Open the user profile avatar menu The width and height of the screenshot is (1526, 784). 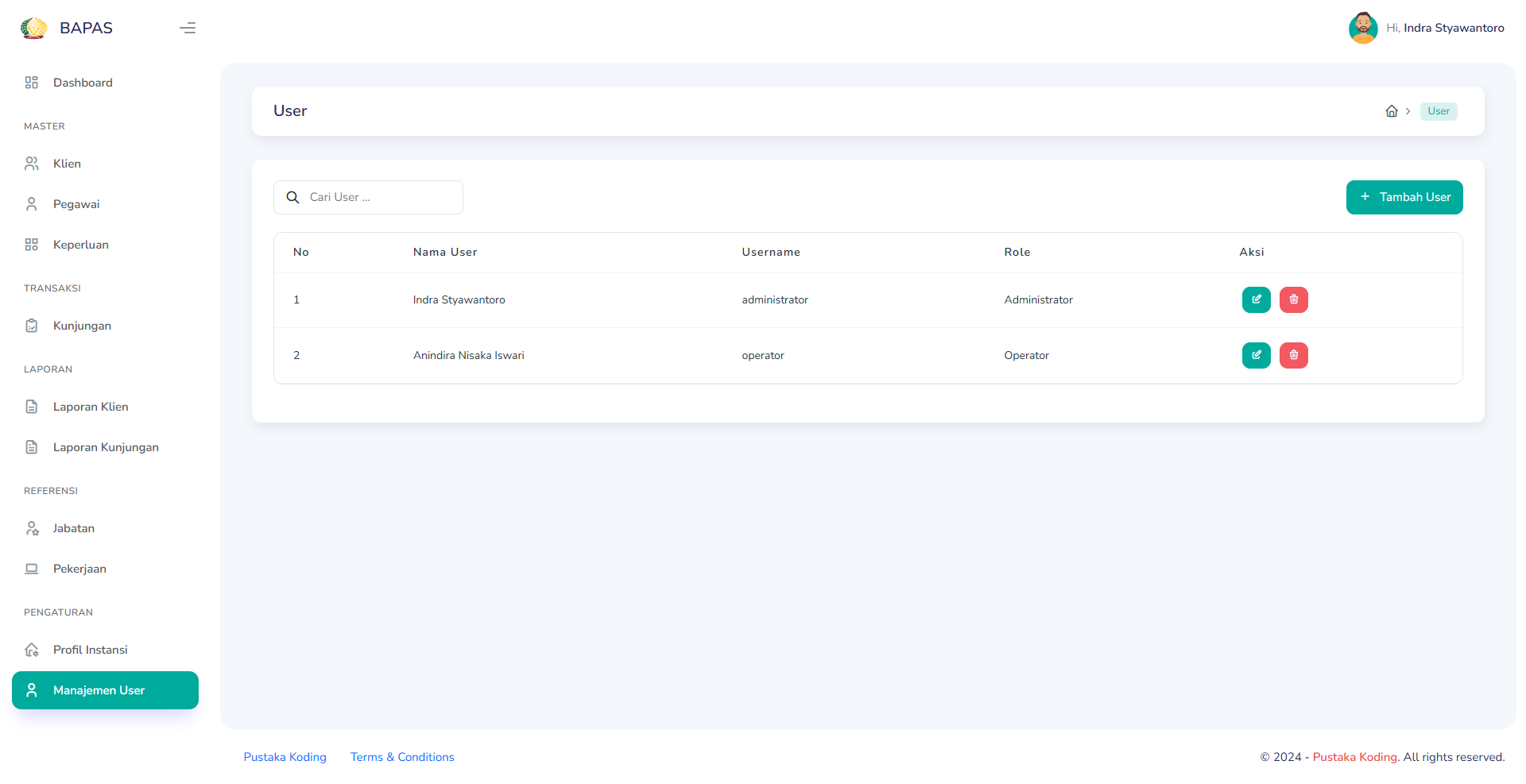click(1363, 28)
